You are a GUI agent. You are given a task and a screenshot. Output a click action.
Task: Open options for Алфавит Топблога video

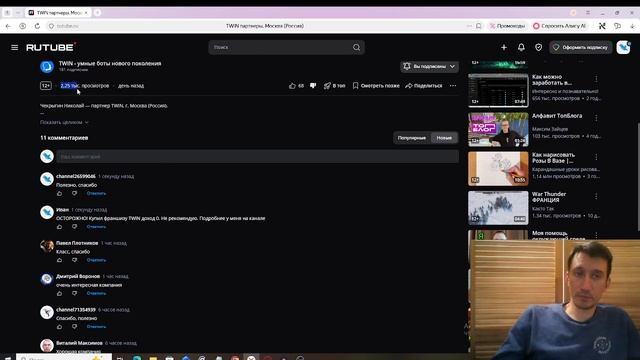(596, 118)
